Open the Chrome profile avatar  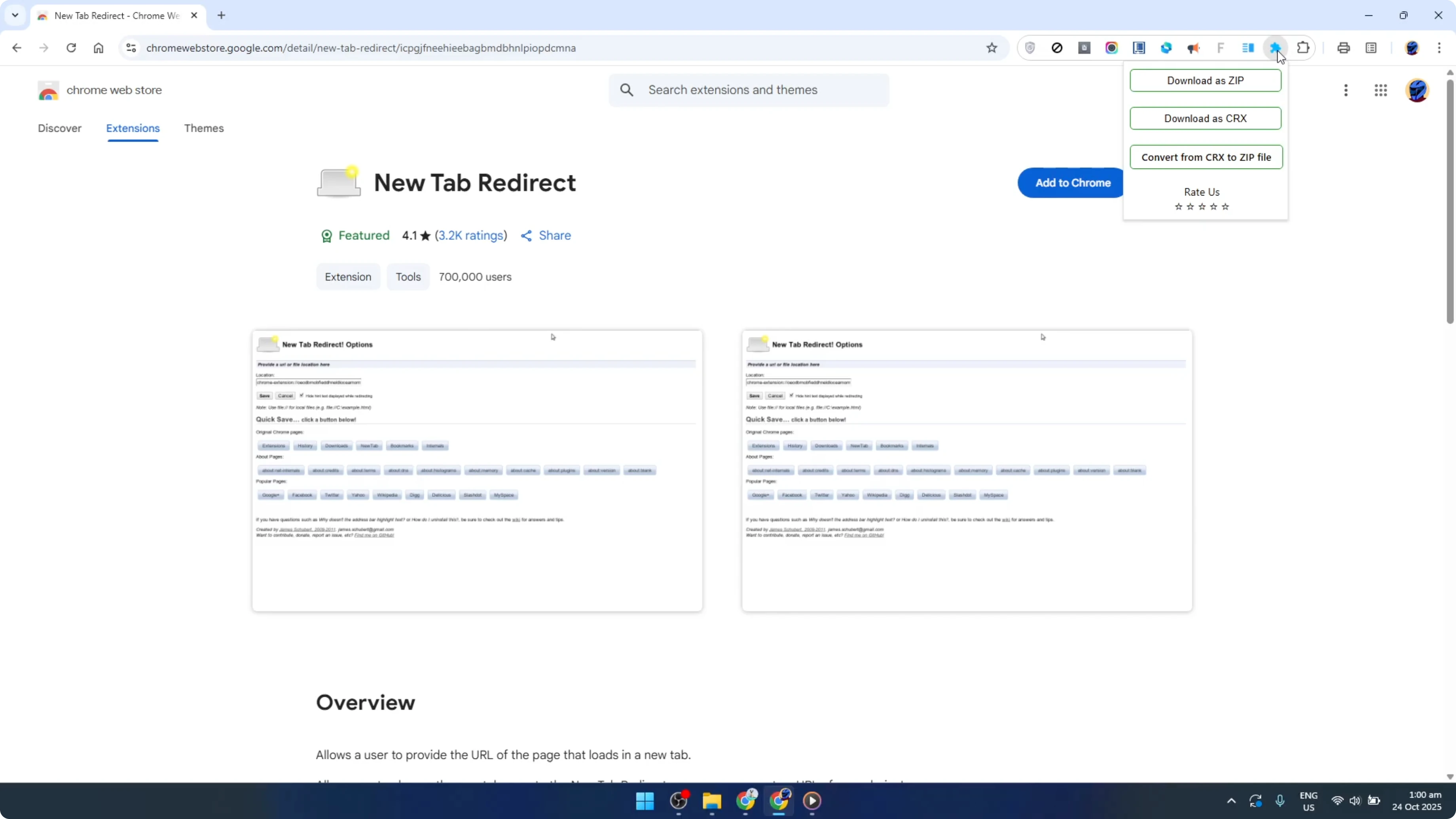(1412, 47)
